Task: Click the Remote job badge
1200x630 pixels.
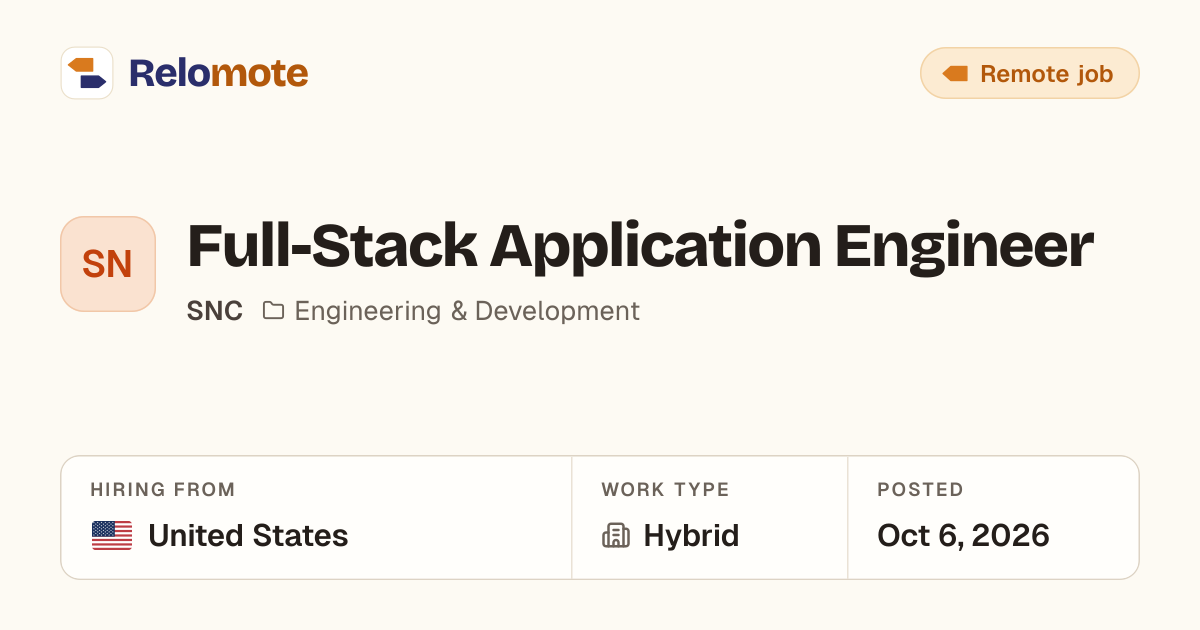Action: click(1029, 73)
